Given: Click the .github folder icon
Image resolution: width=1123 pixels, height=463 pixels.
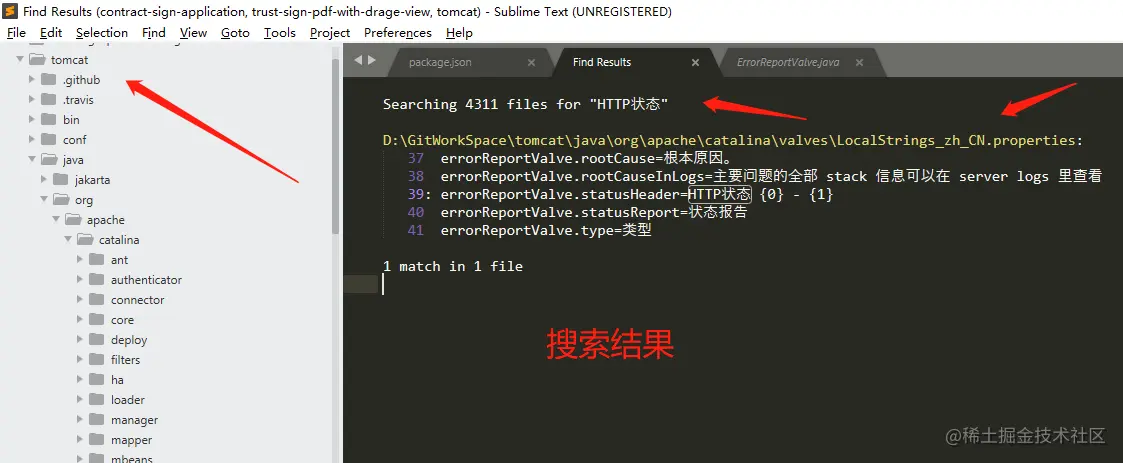Looking at the screenshot, I should click(49, 79).
